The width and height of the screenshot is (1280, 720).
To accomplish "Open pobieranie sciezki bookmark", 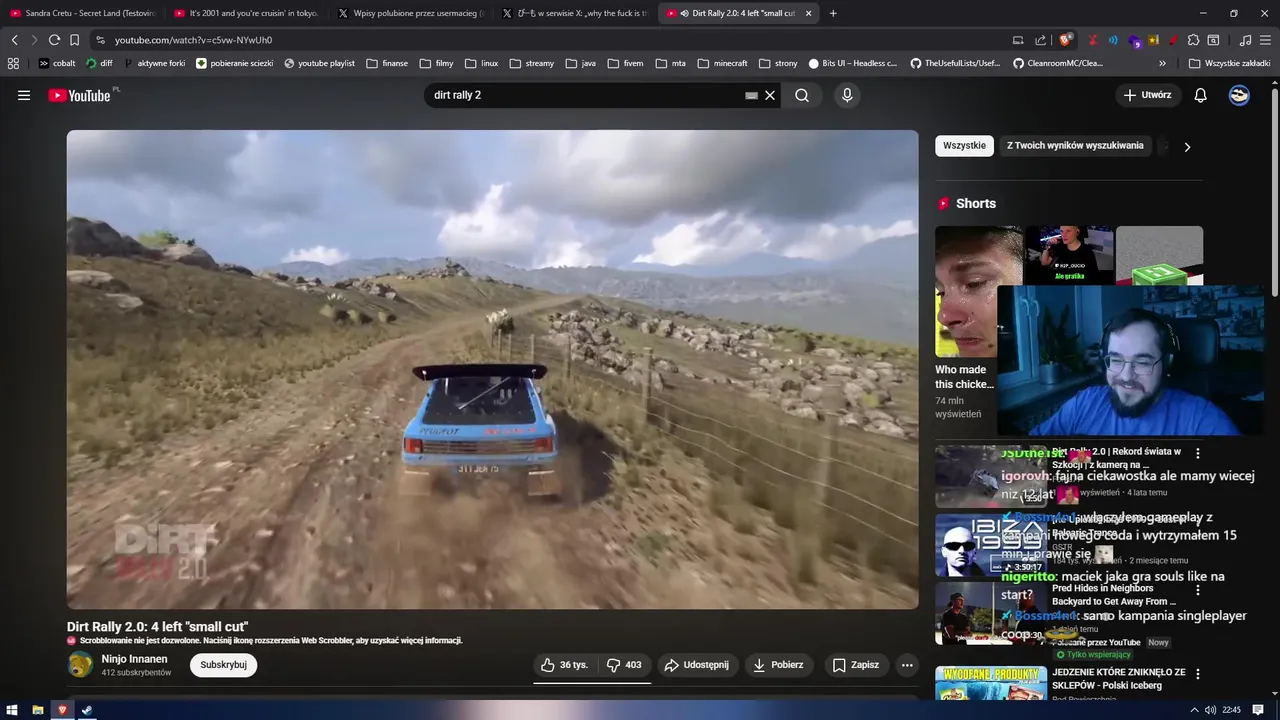I will pyautogui.click(x=235, y=63).
